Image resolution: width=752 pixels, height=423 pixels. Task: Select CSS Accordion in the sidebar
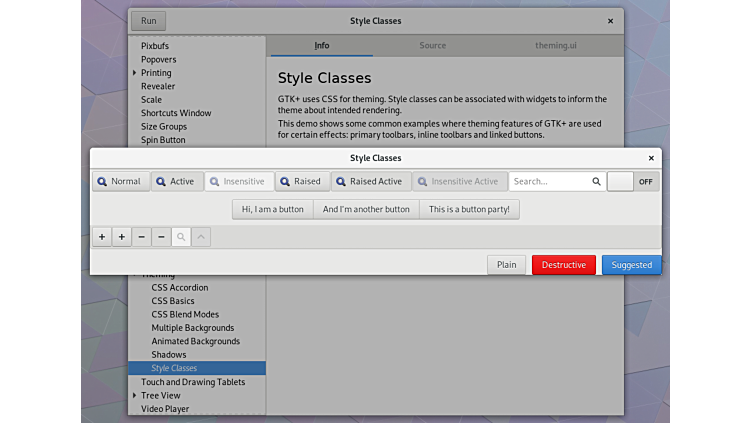(x=180, y=287)
